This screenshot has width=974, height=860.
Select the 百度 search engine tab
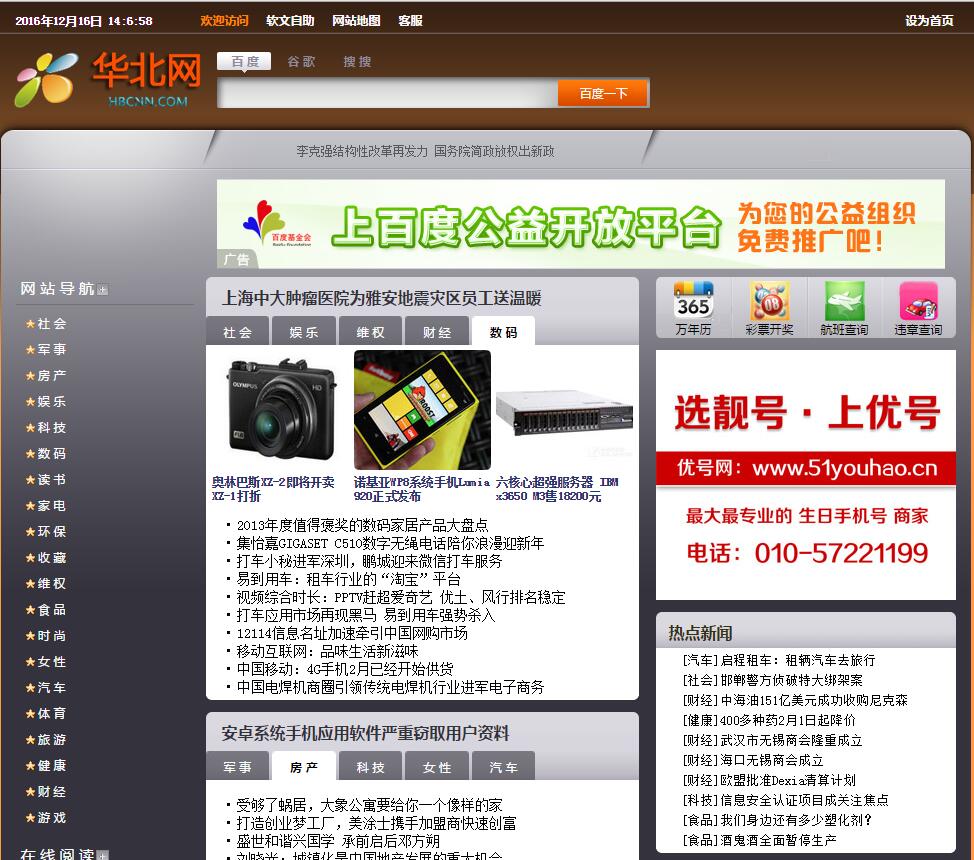pos(244,62)
